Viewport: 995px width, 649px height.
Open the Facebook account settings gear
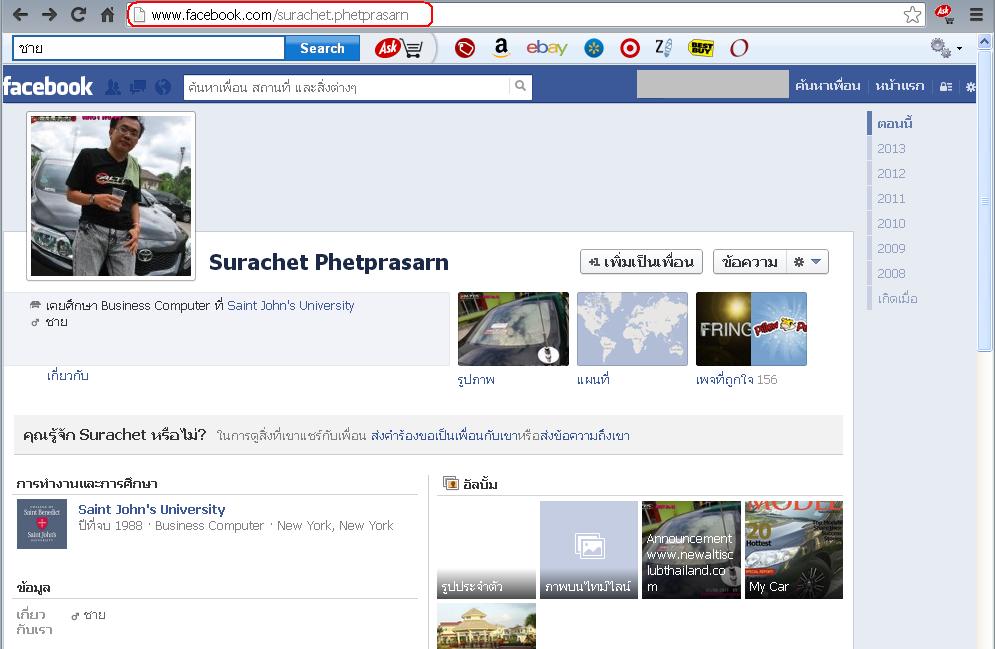[x=970, y=87]
